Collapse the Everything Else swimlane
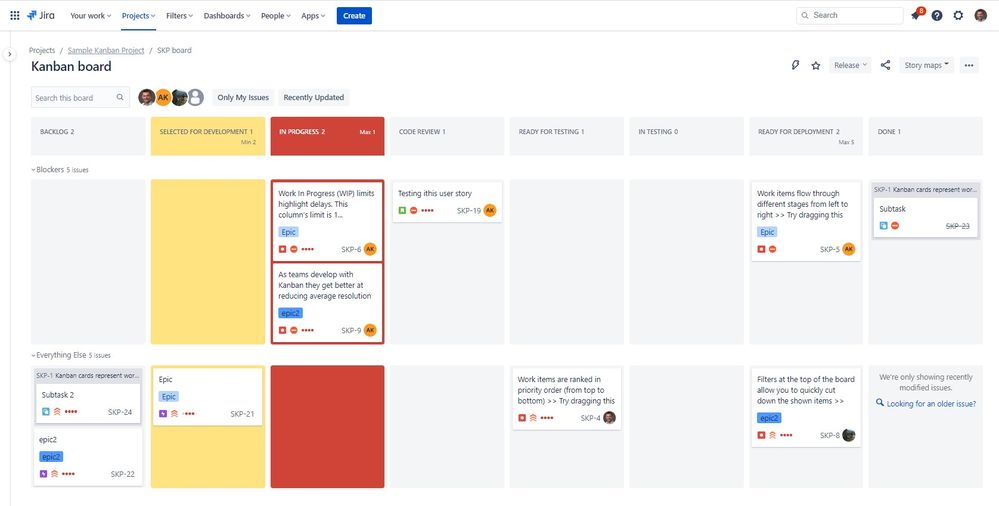The height and width of the screenshot is (506, 999). [34, 356]
